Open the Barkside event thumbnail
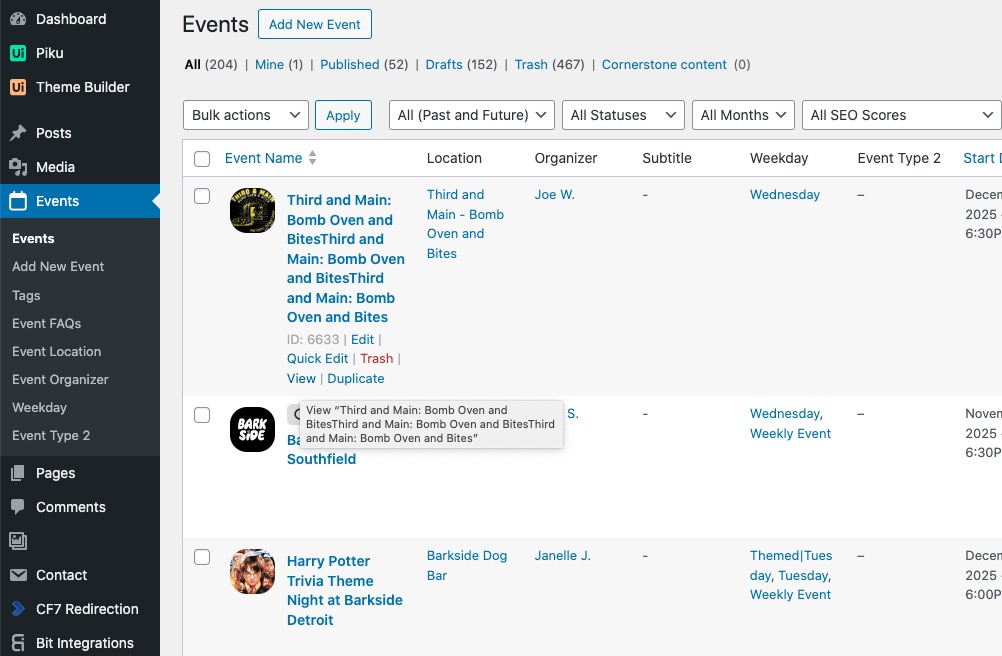 [252, 429]
